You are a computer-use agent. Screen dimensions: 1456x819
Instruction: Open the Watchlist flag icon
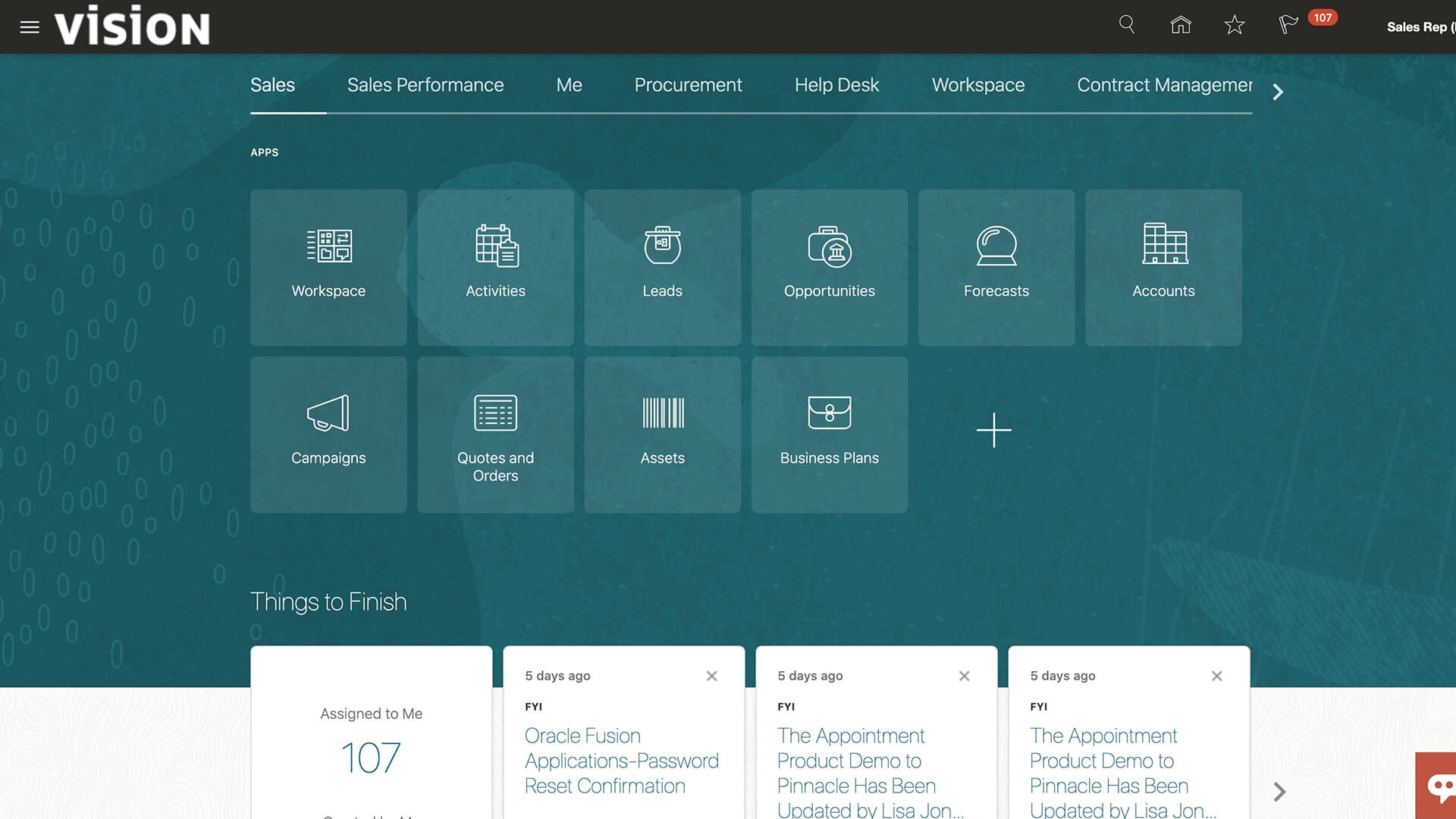click(x=1288, y=25)
